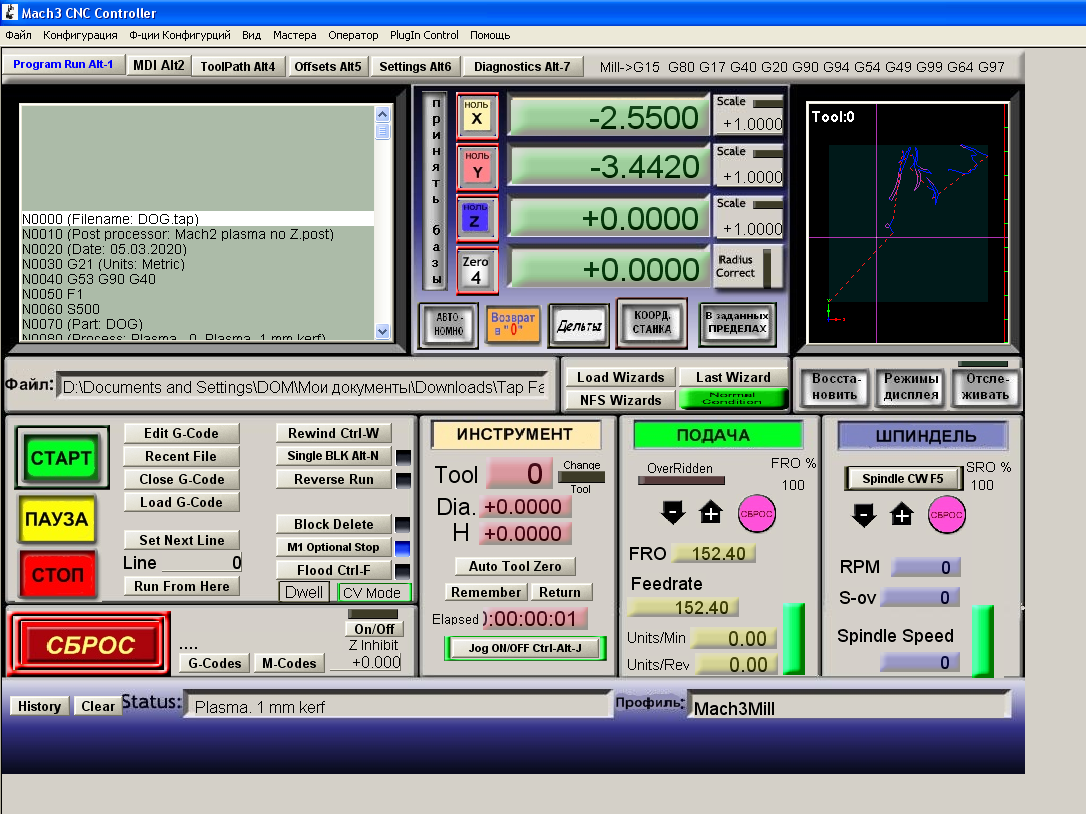Toggle Single BLK Alt-N mode
This screenshot has width=1086, height=814.
(334, 456)
